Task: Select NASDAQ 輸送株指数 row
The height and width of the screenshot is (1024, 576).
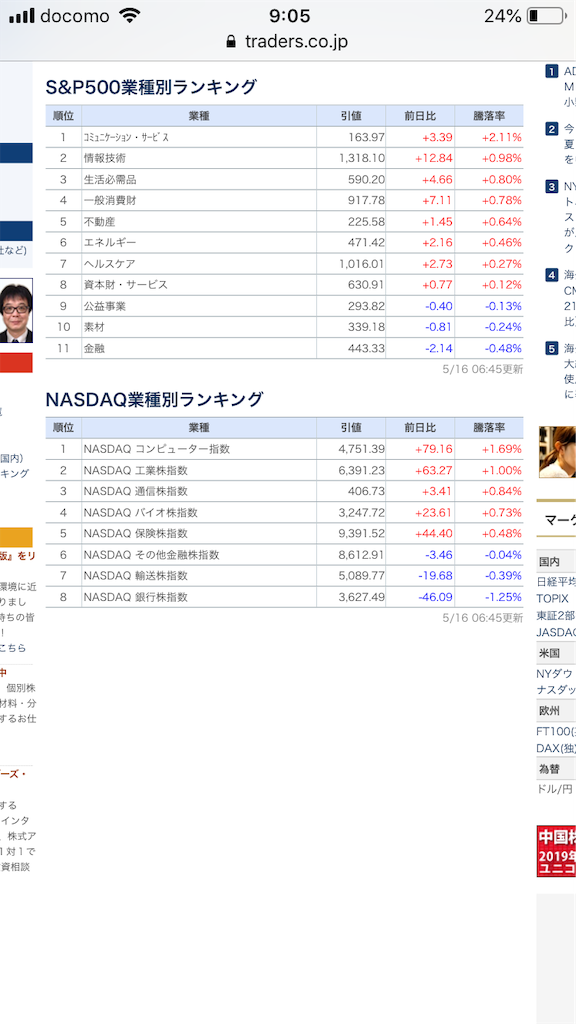Action: [x=284, y=576]
